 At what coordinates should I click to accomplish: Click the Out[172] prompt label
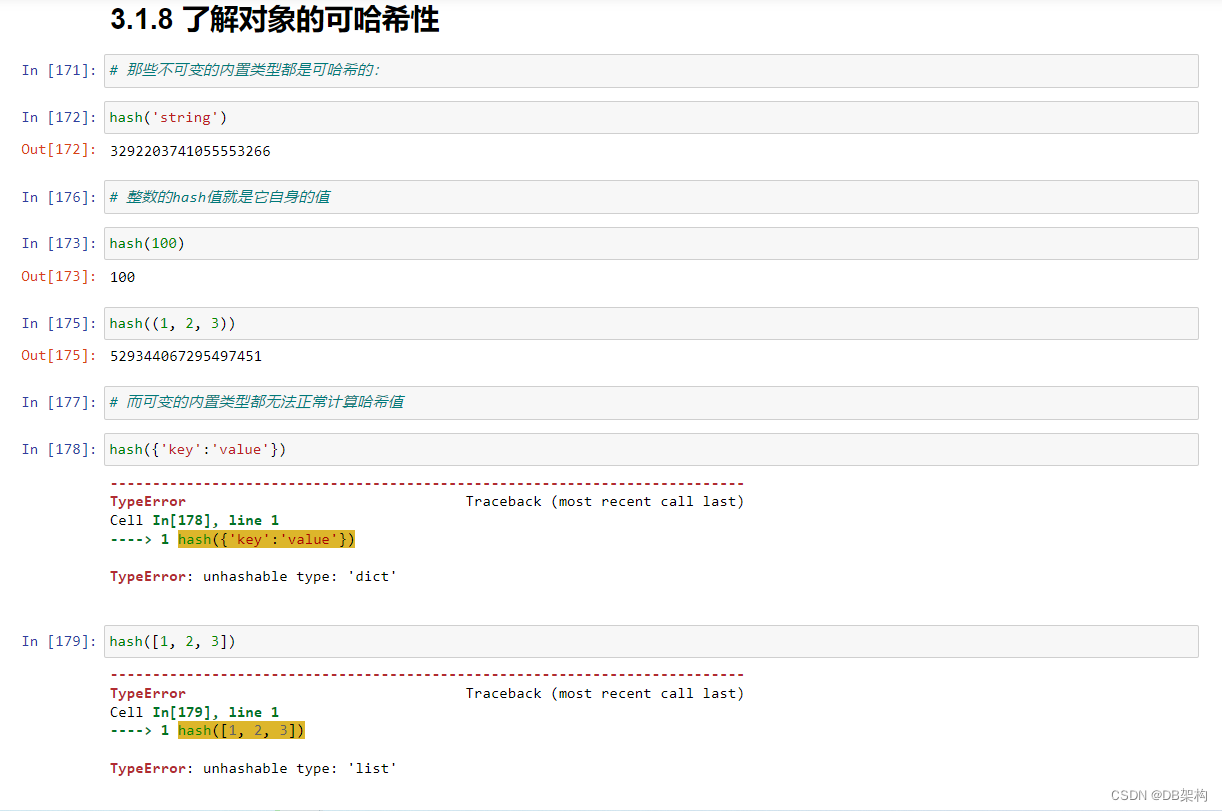pos(59,150)
